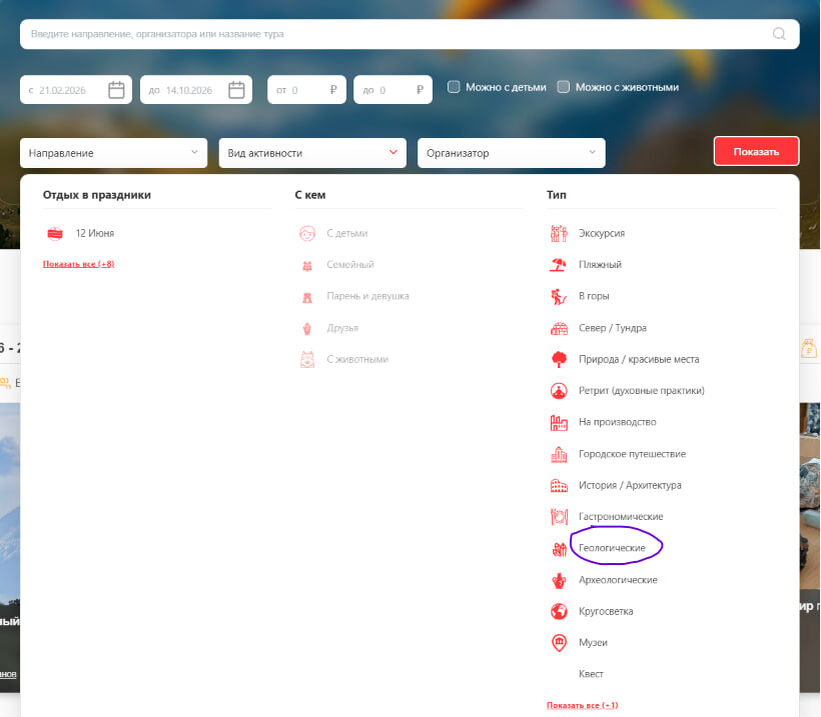
Task: Click the Гастрономические plate icon
Action: coord(559,516)
